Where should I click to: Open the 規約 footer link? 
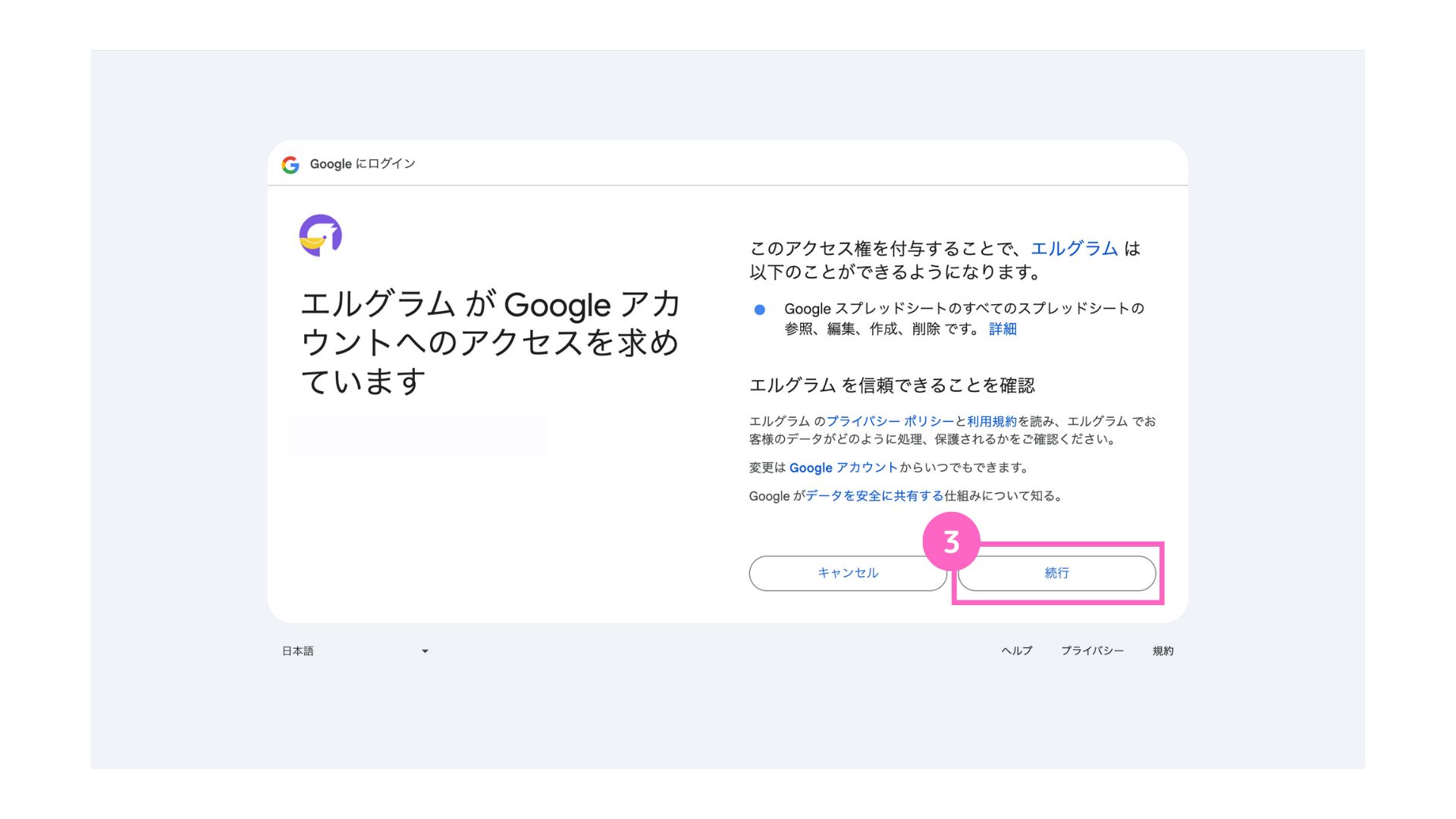[x=1163, y=651]
